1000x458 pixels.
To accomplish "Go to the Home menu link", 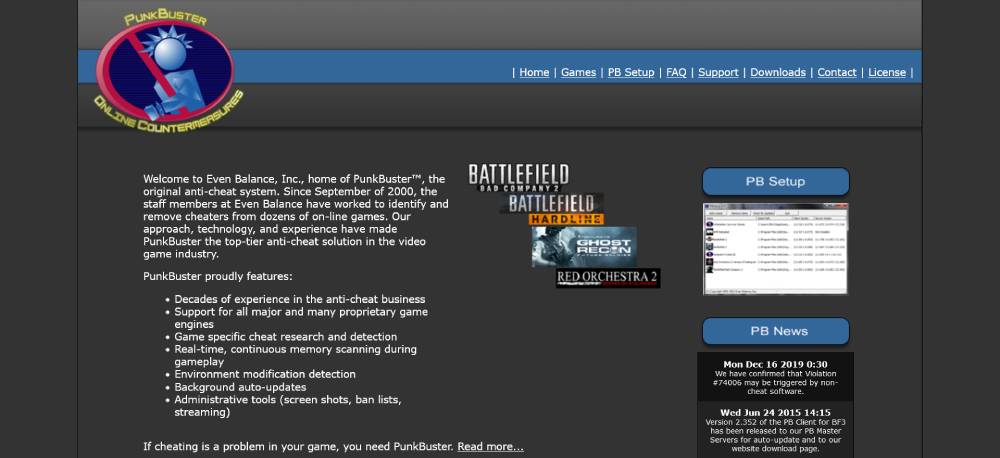I will click(534, 72).
